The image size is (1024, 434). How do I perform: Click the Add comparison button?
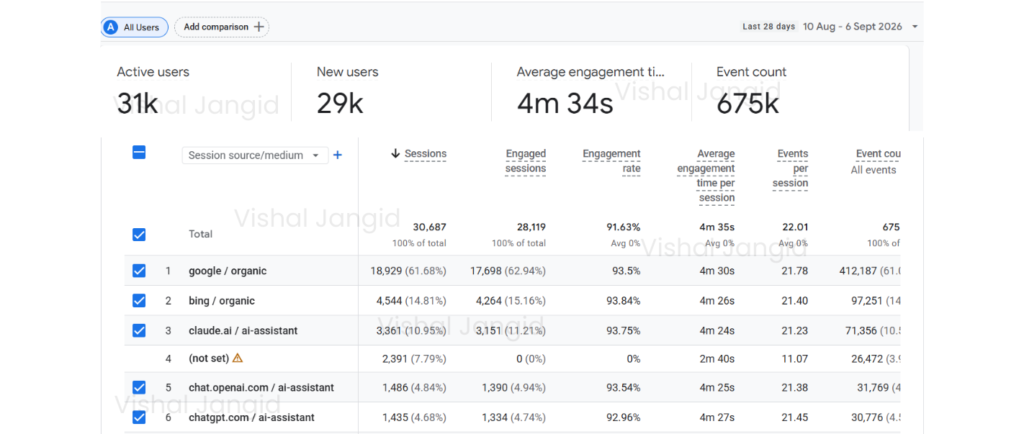coord(222,27)
